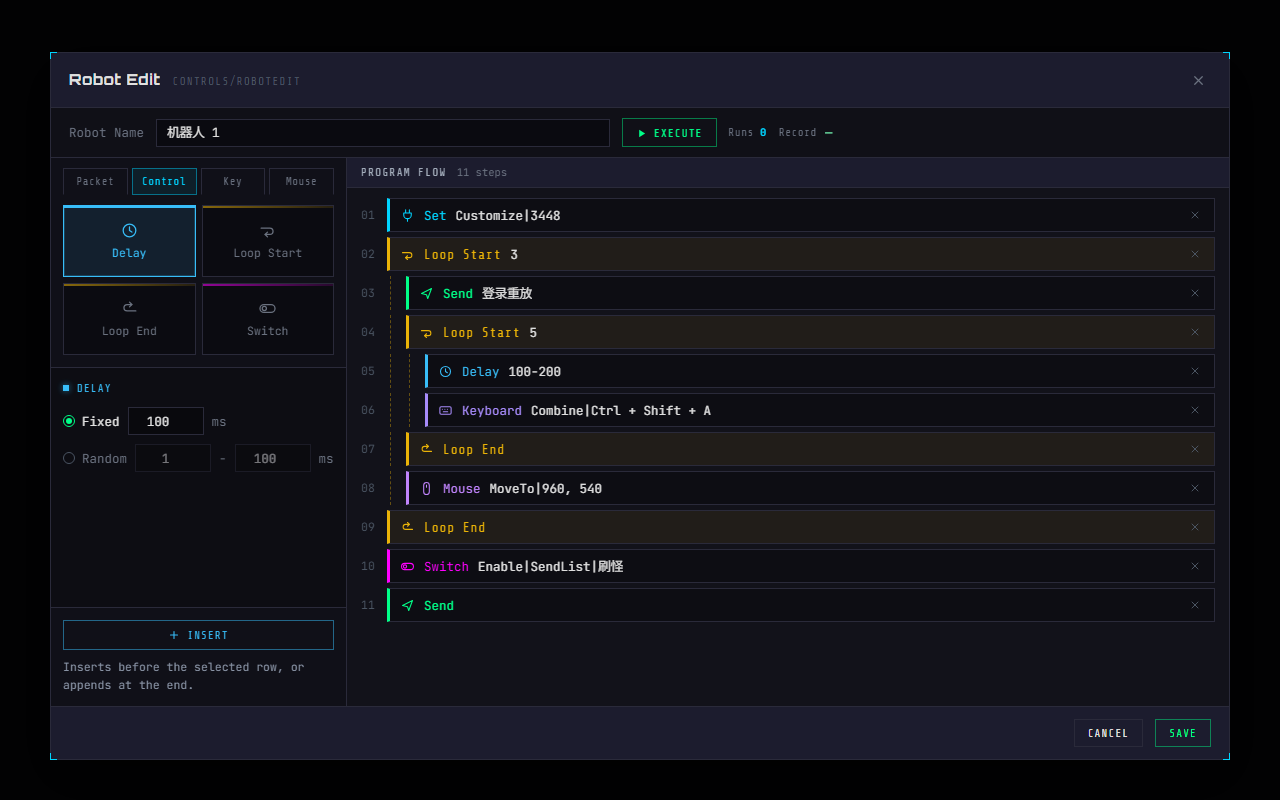Click the toggle icon on step 10
Image resolution: width=1280 pixels, height=800 pixels.
click(407, 566)
